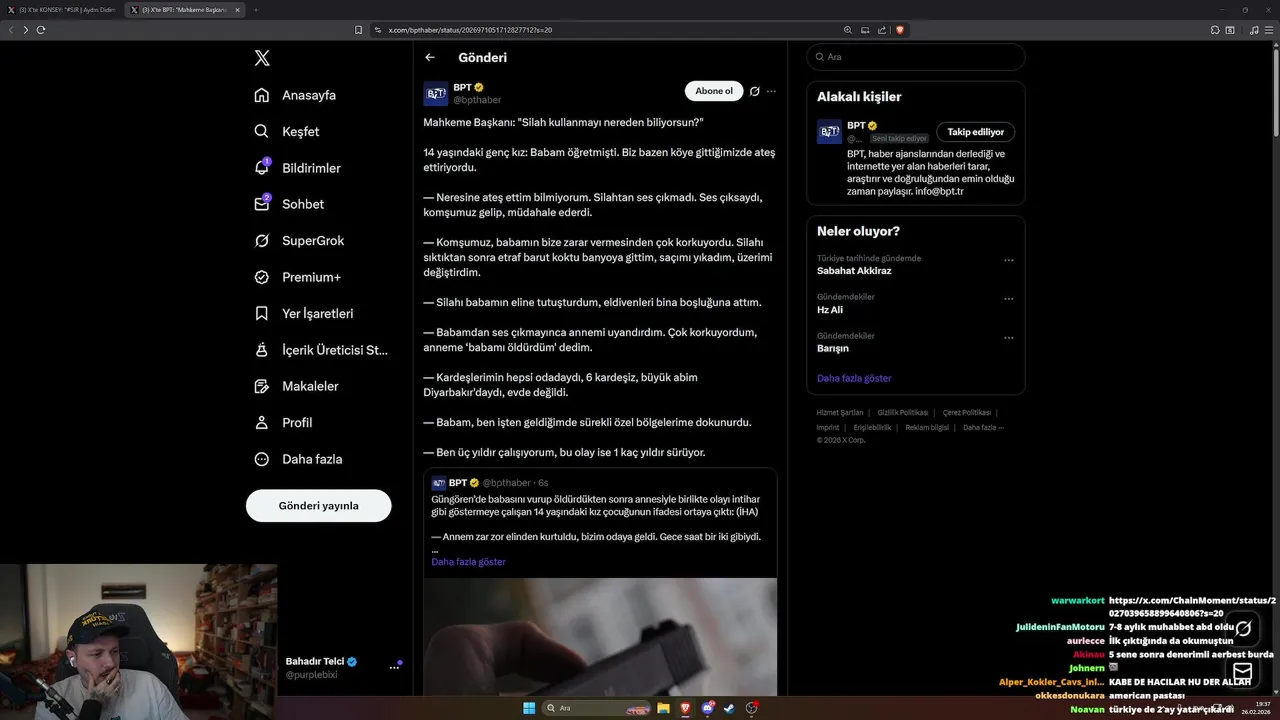Click Daha fazla göster in quoted post
The height and width of the screenshot is (720, 1280).
(x=468, y=562)
